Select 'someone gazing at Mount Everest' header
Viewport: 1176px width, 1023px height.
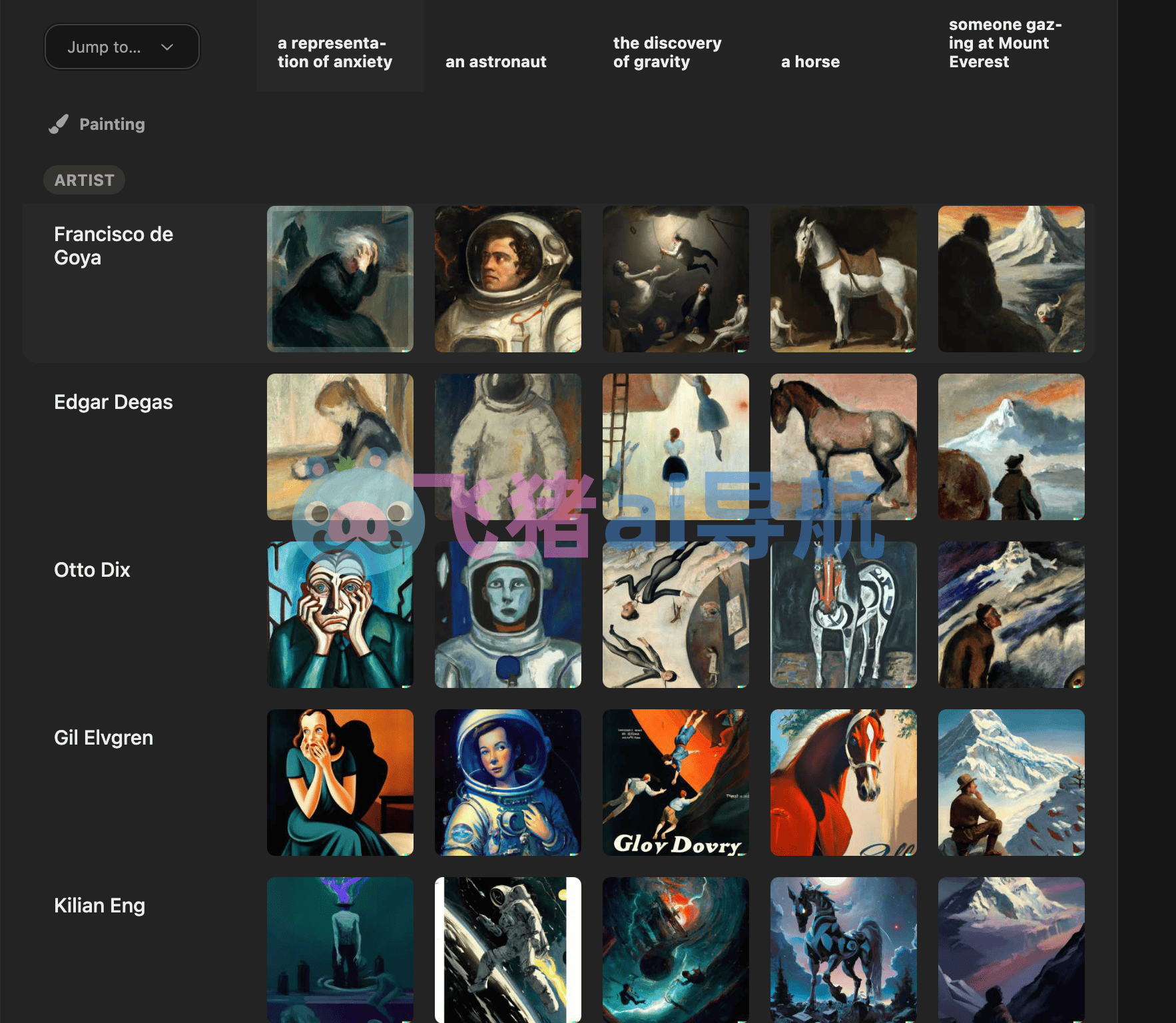pyautogui.click(x=1006, y=43)
